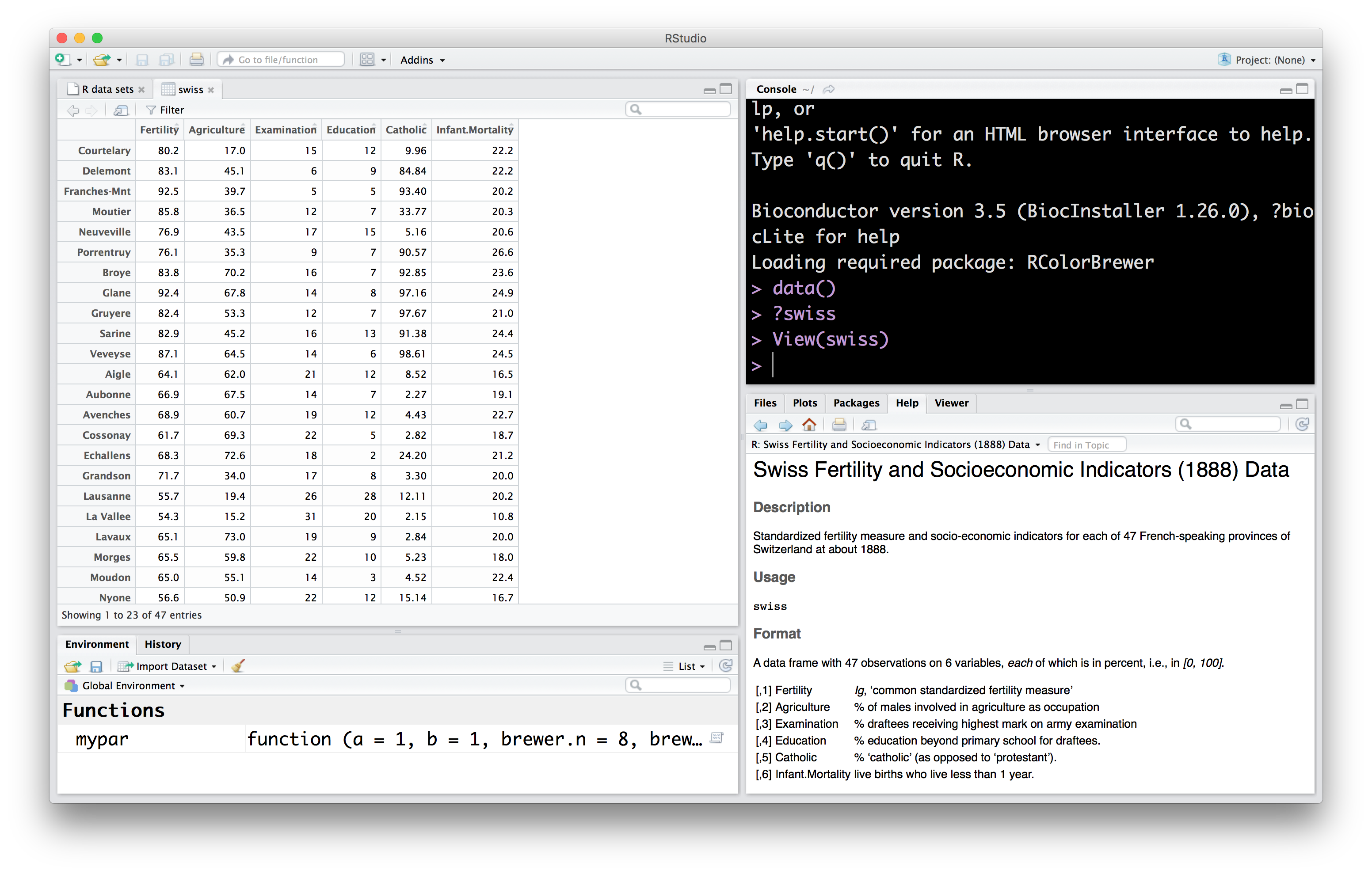This screenshot has height=874, width=1372.
Task: Select the Courtelary row name
Action: pyautogui.click(x=104, y=150)
